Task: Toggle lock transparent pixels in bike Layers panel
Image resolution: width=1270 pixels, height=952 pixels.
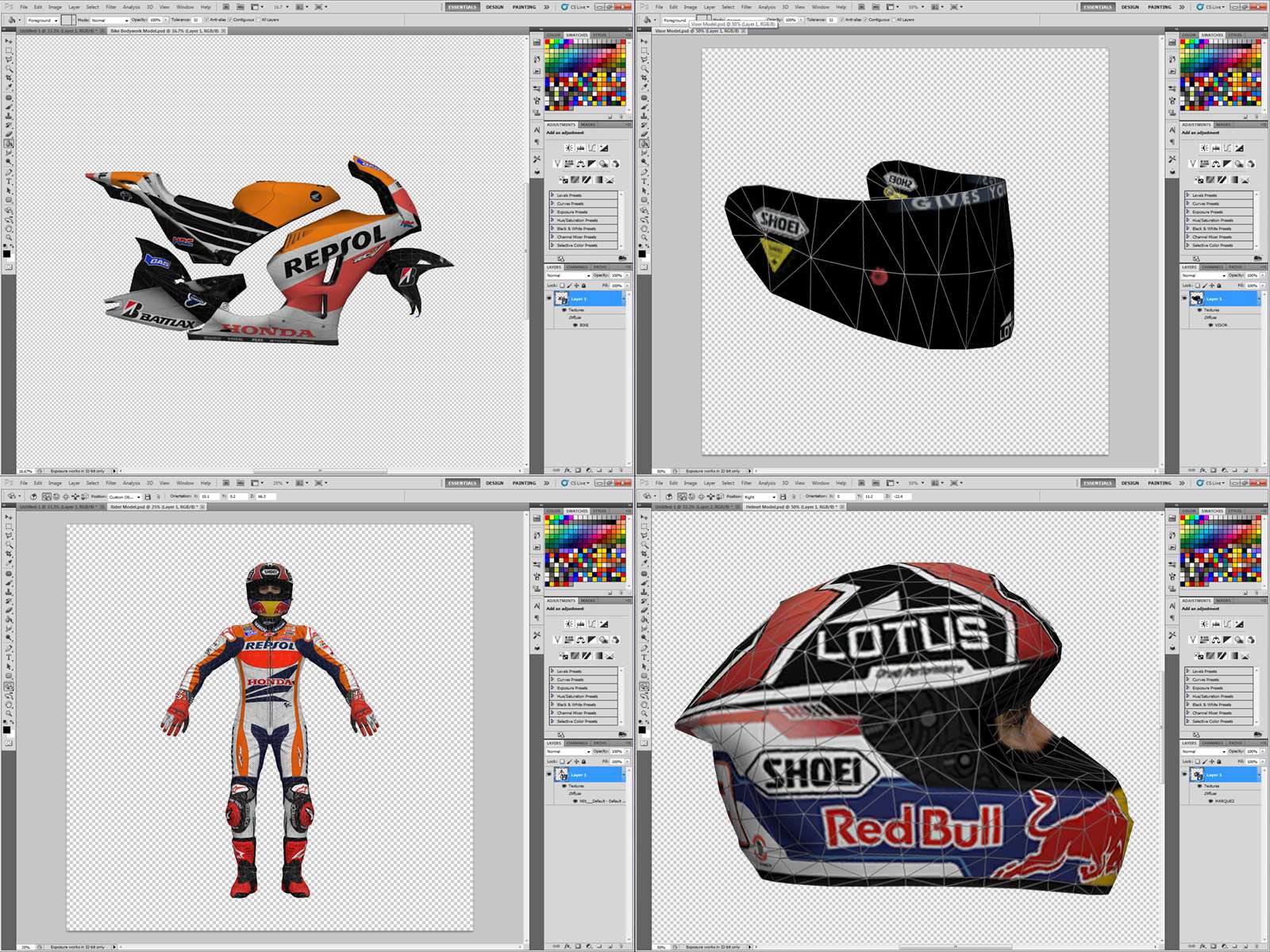Action: coord(562,286)
